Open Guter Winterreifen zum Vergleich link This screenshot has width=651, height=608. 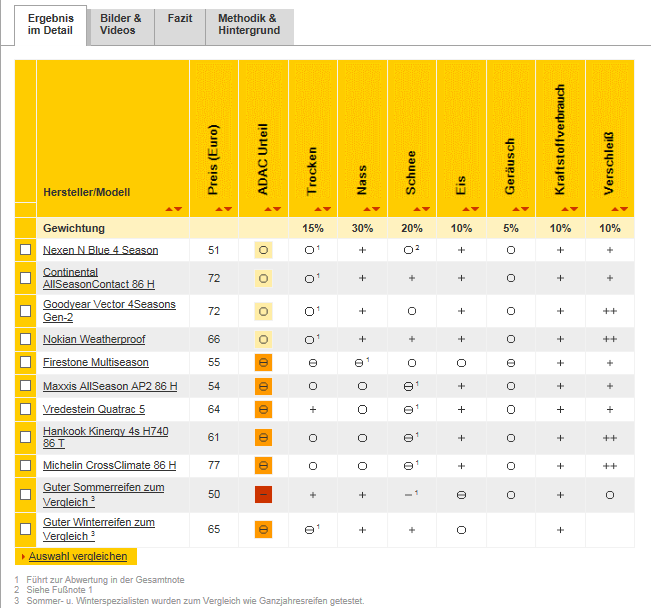pyautogui.click(x=99, y=529)
